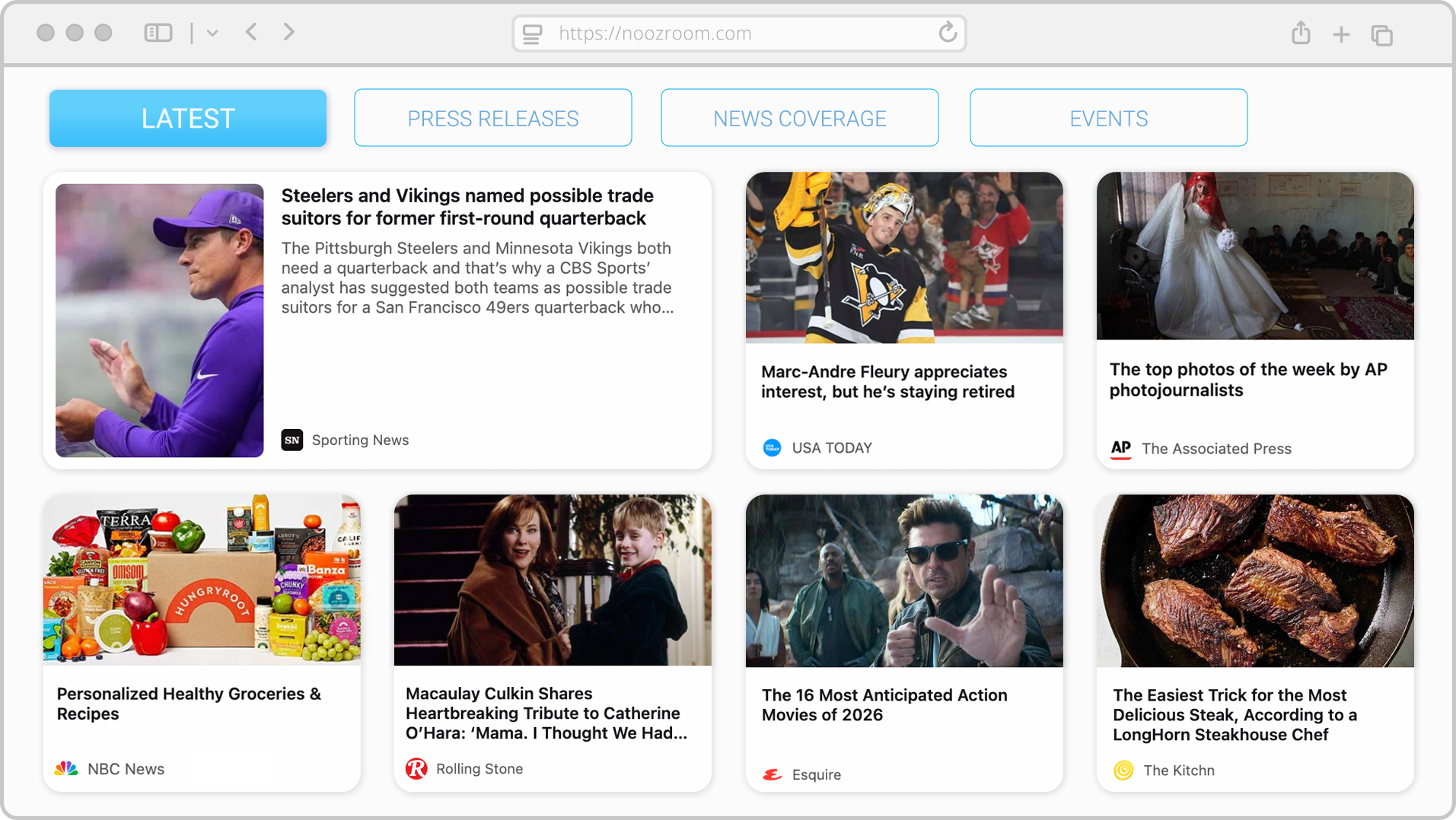This screenshot has height=820, width=1456.
Task: Switch to the PRESS RELEASES tab
Action: pyautogui.click(x=492, y=118)
